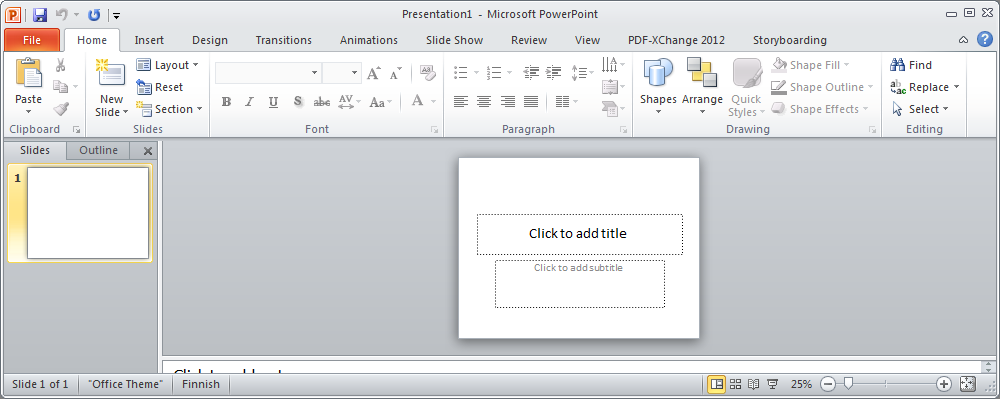Open the line spacing dropdown

[x=582, y=73]
